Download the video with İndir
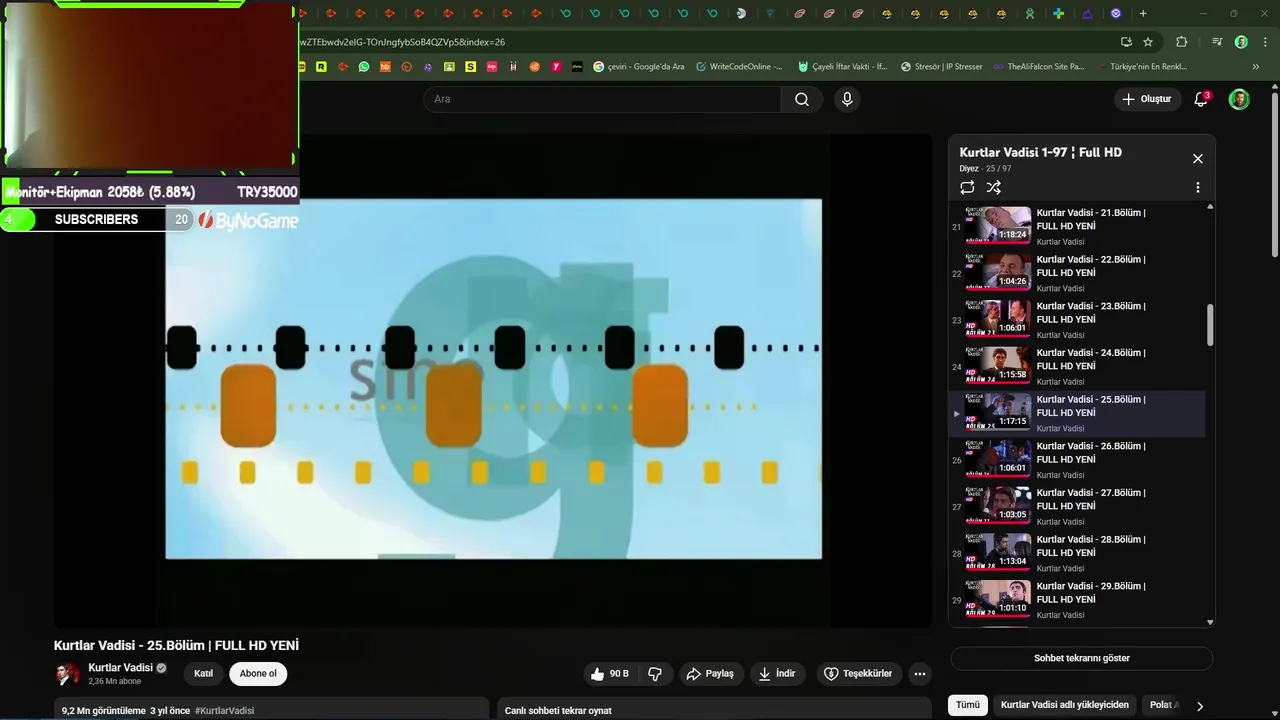 [x=777, y=674]
